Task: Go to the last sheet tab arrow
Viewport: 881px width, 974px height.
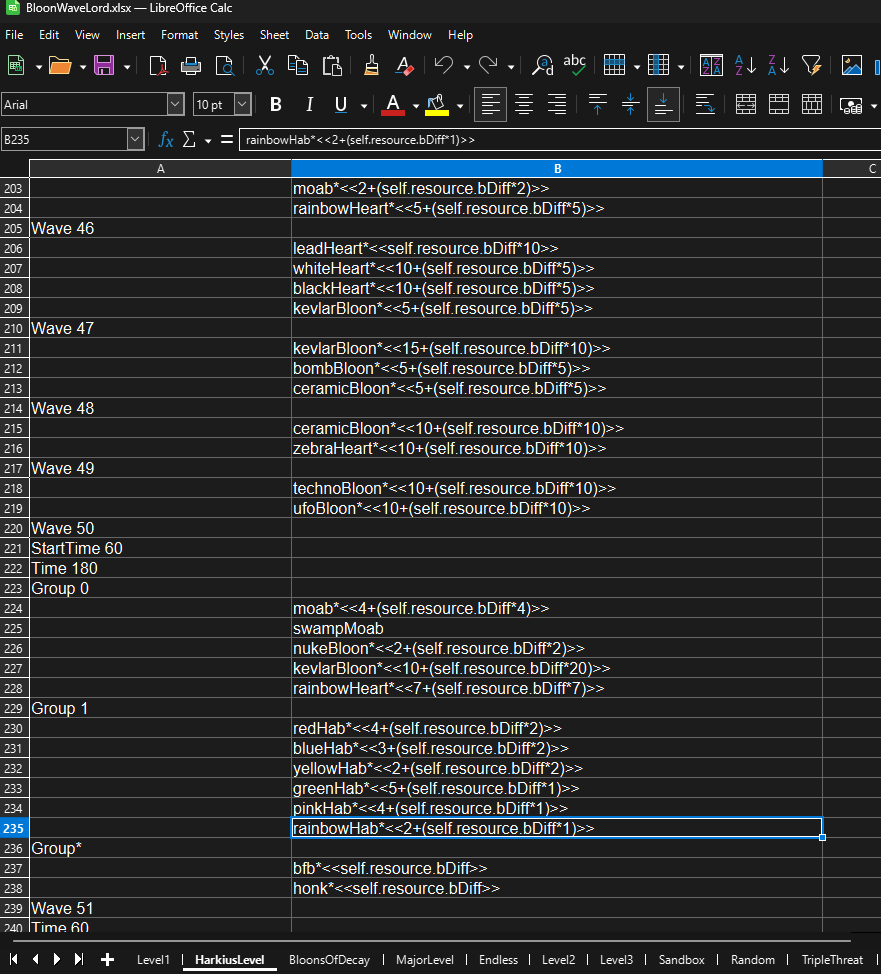Action: [76, 960]
